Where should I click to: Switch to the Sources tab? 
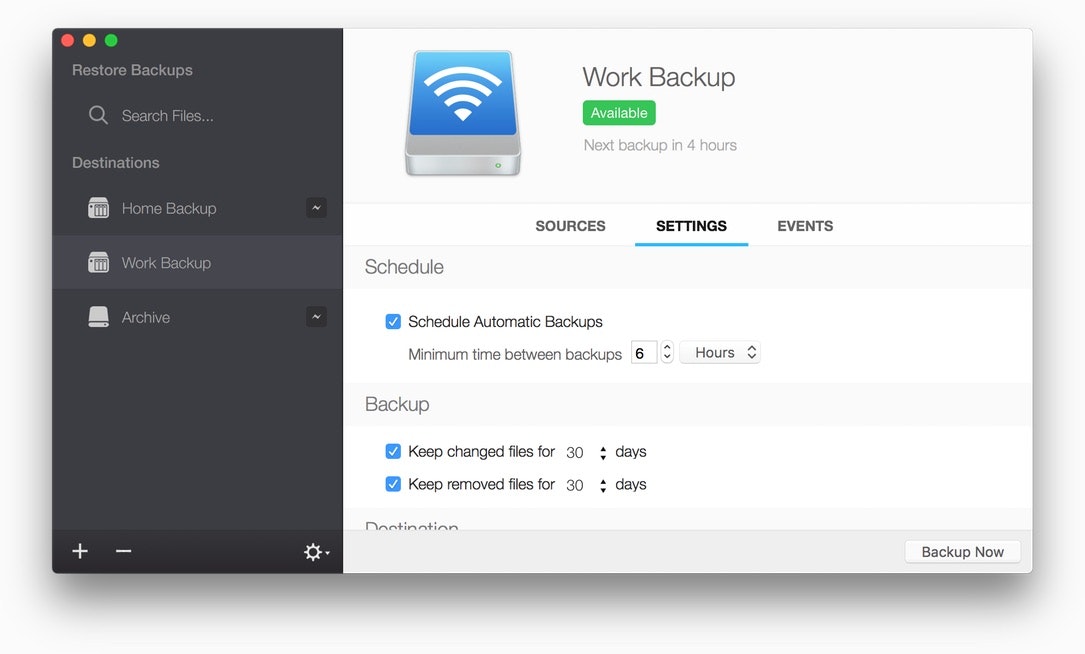coord(570,226)
